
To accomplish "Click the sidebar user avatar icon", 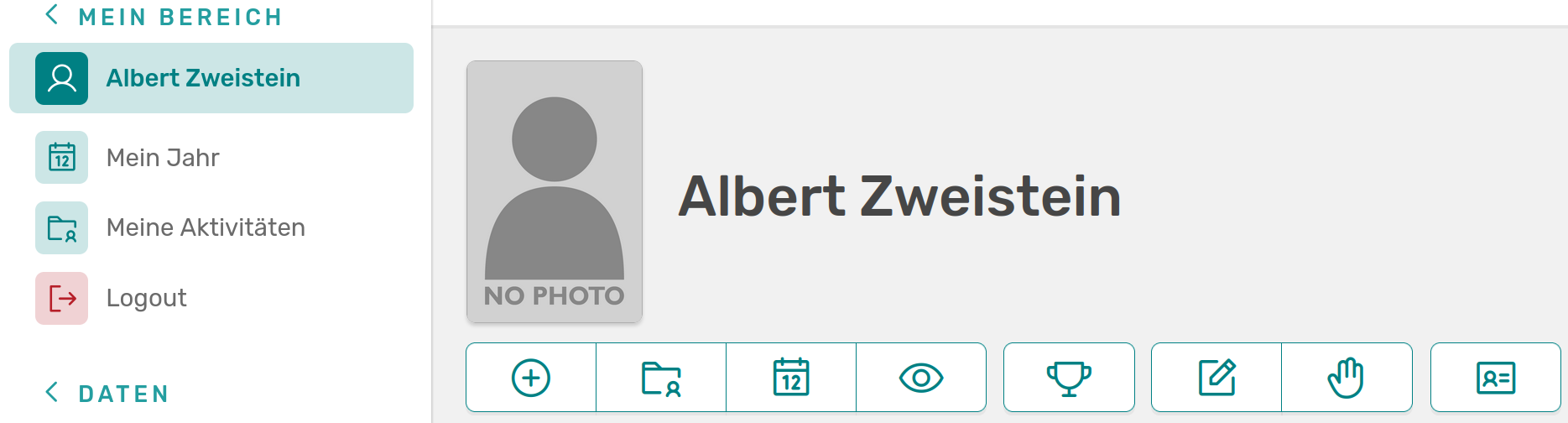I will click(61, 78).
